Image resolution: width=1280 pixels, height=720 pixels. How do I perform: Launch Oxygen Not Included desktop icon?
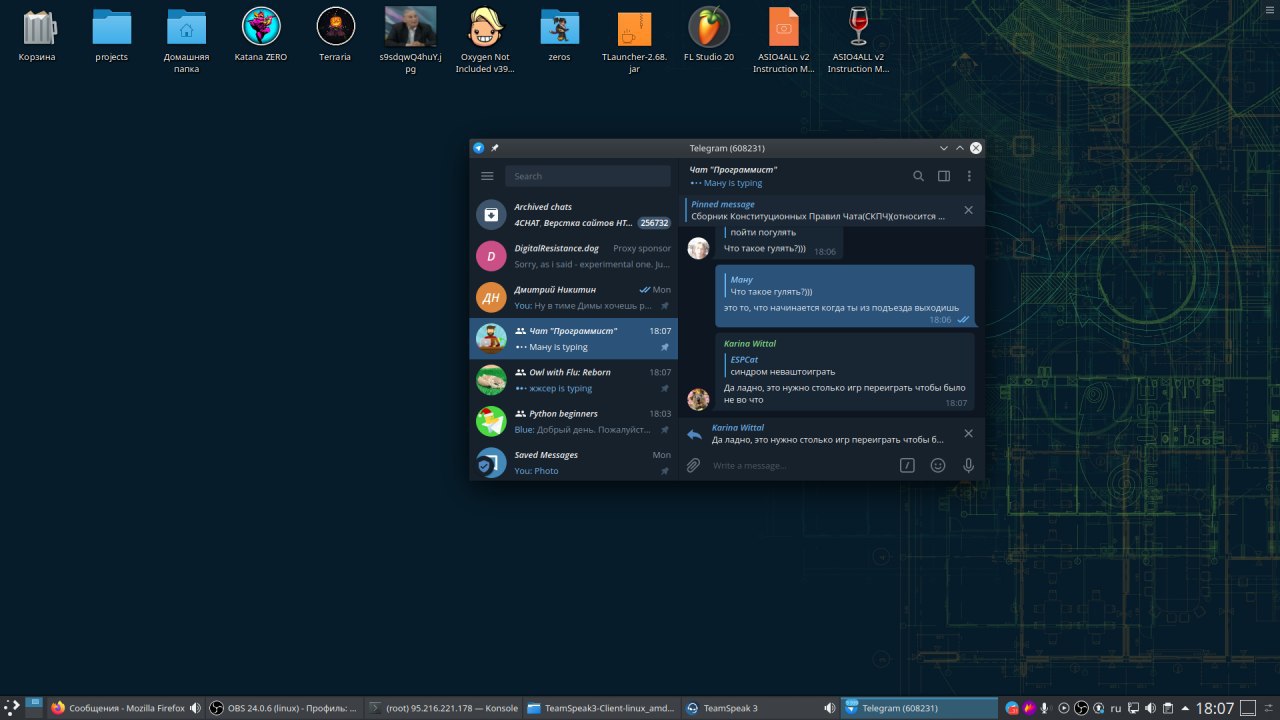click(485, 40)
